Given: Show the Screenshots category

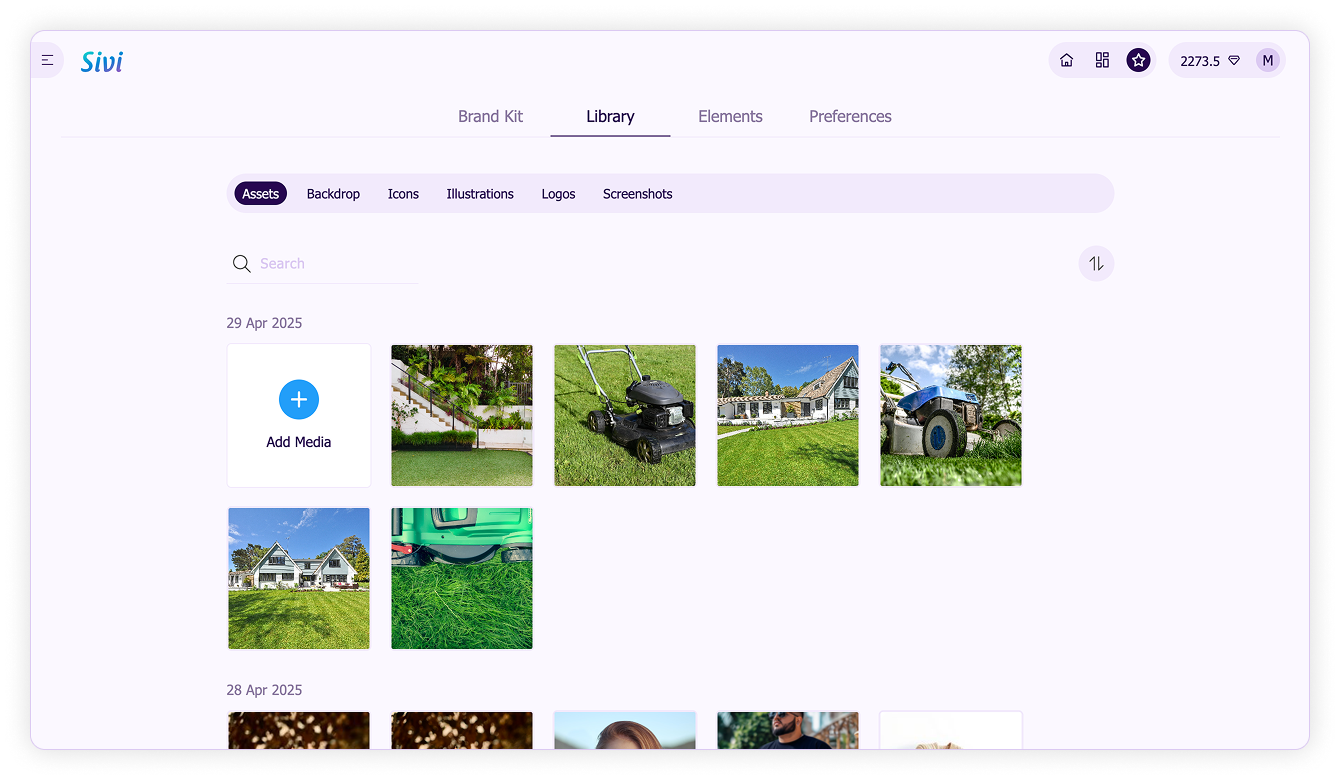Looking at the screenshot, I should click(x=637, y=194).
